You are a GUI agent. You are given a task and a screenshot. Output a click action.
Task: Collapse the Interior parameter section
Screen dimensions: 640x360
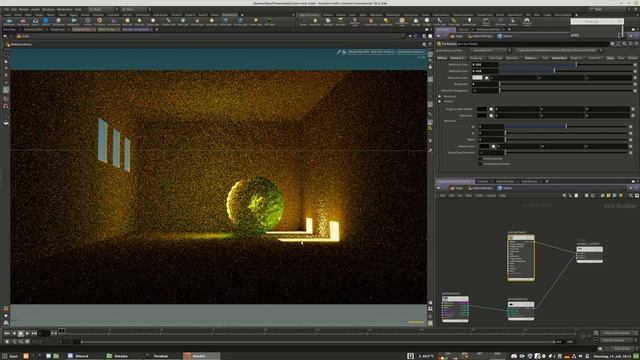(x=440, y=101)
